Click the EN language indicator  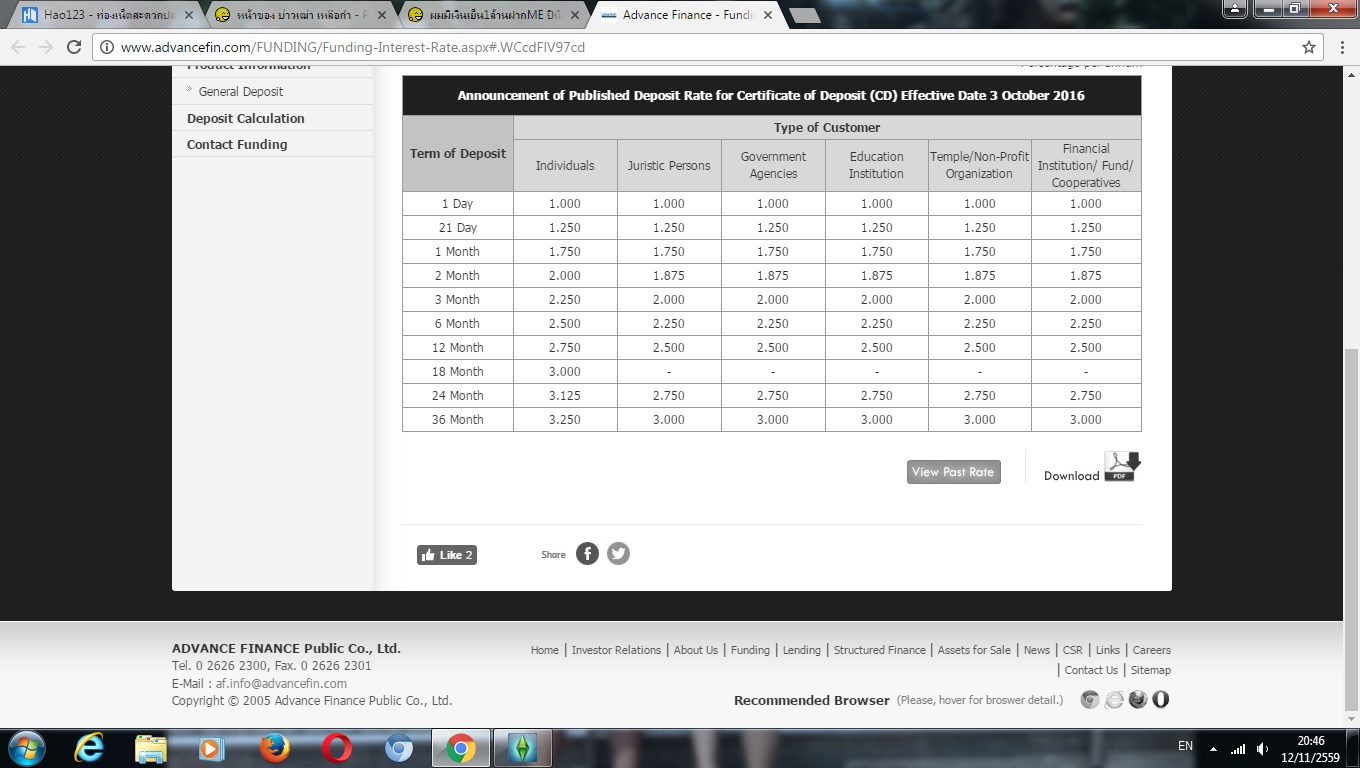tap(1185, 746)
